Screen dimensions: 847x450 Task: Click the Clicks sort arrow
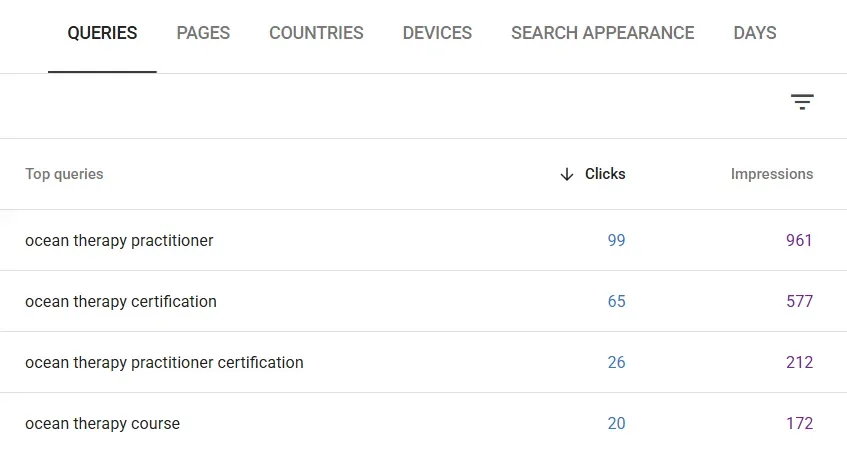pos(567,174)
